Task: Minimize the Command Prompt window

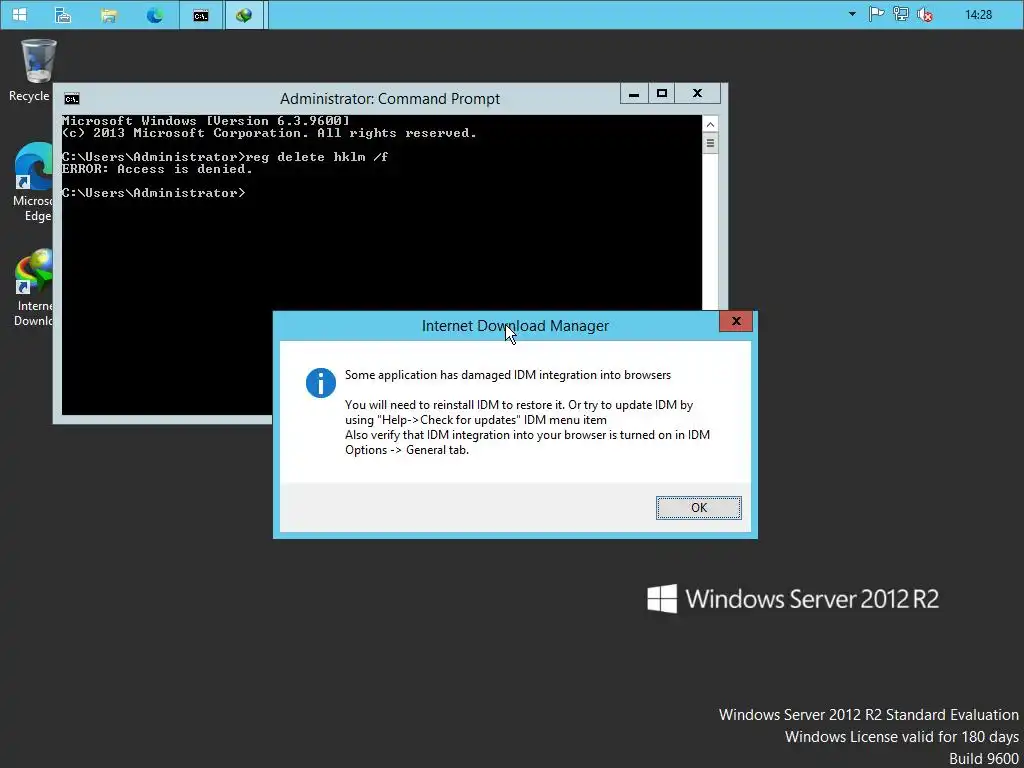Action: 633,93
